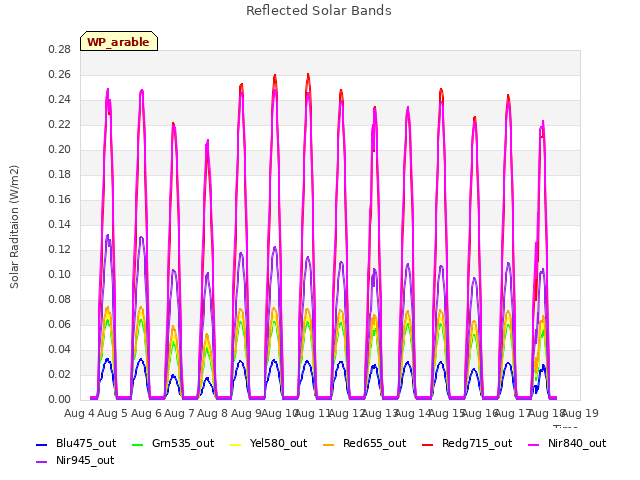Click the Solar Raditaion (W/m2) axis label
This screenshot has height=480, width=640.
tap(14, 227)
